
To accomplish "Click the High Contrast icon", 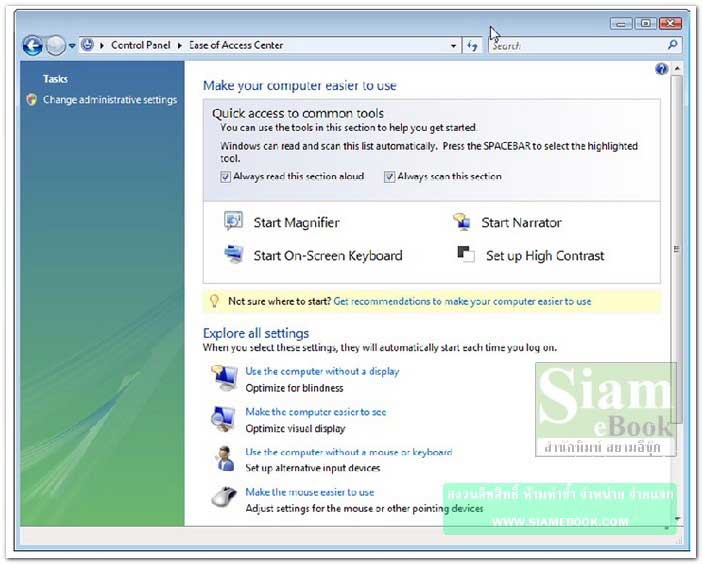I will click(466, 254).
